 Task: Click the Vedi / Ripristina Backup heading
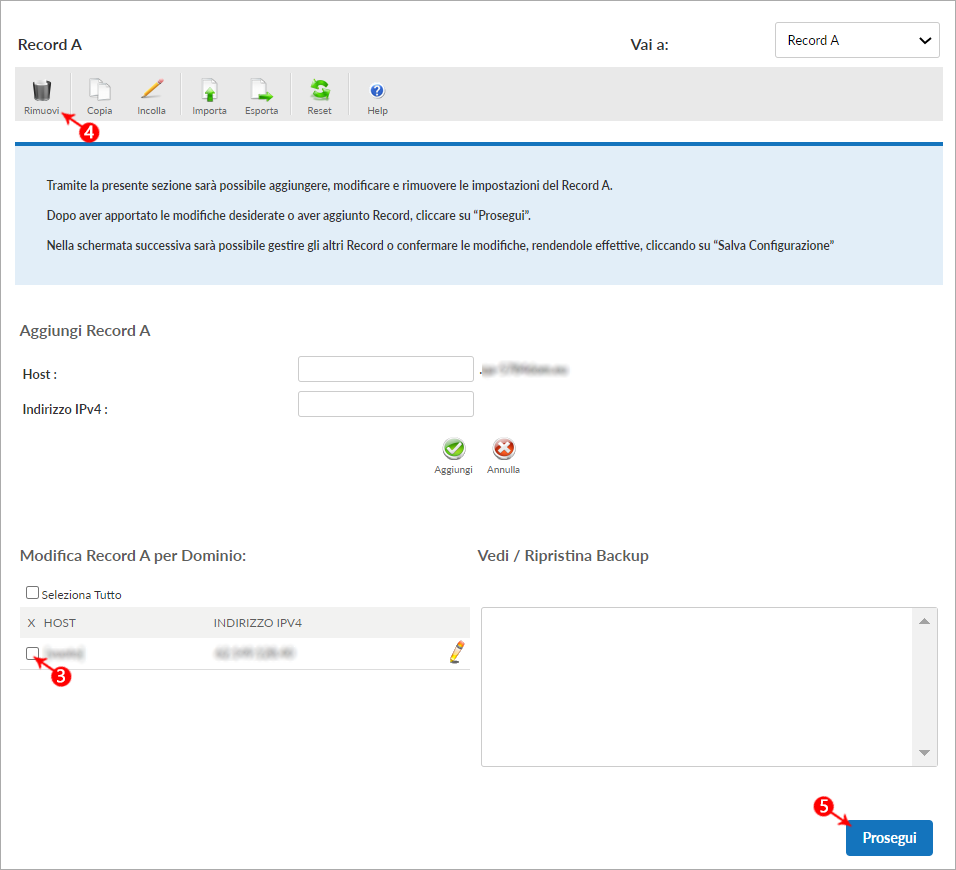(563, 555)
